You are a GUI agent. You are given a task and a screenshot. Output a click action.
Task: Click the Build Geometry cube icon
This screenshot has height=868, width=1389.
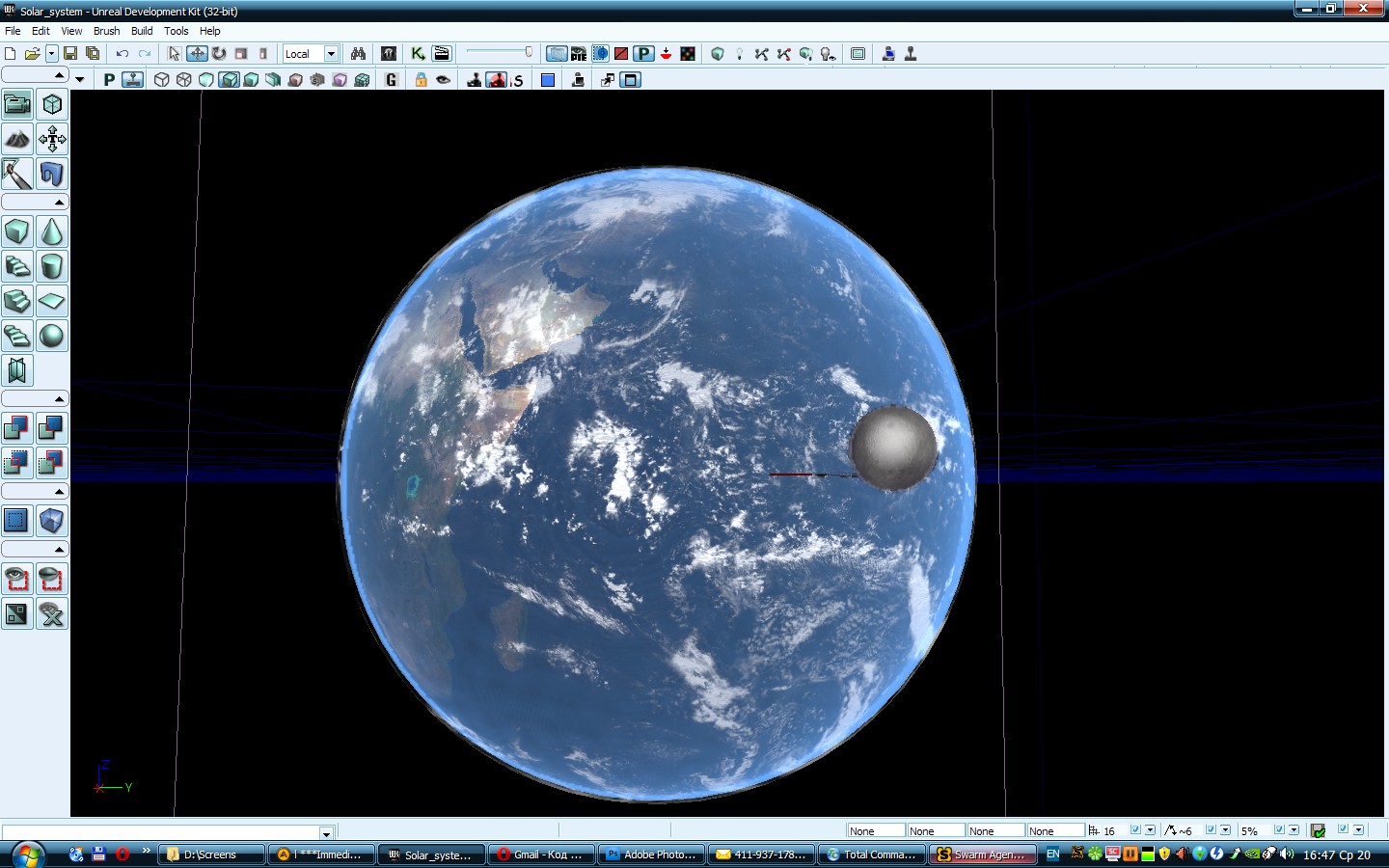[x=717, y=54]
